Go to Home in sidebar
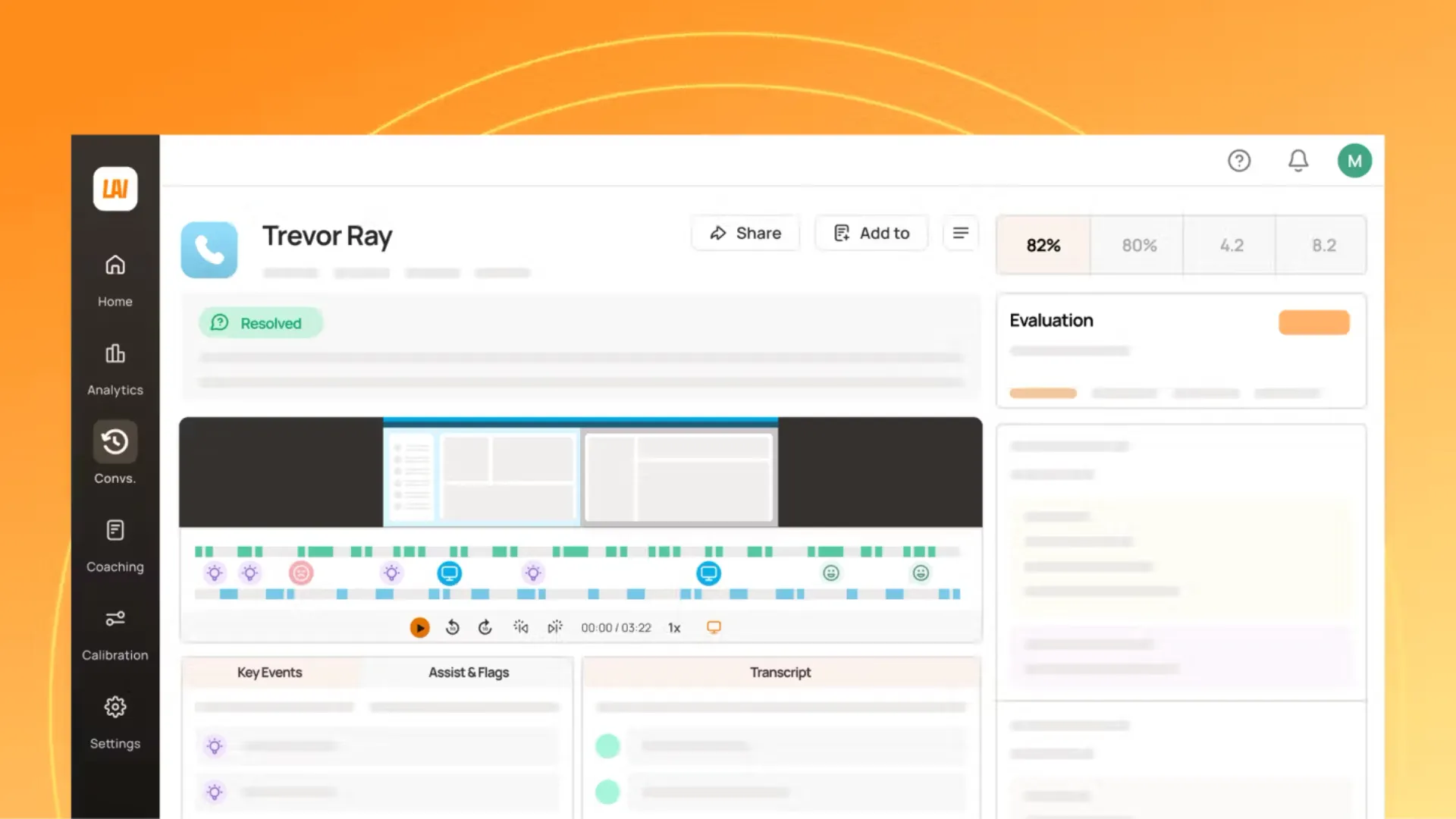Image resolution: width=1456 pixels, height=819 pixels. point(115,280)
